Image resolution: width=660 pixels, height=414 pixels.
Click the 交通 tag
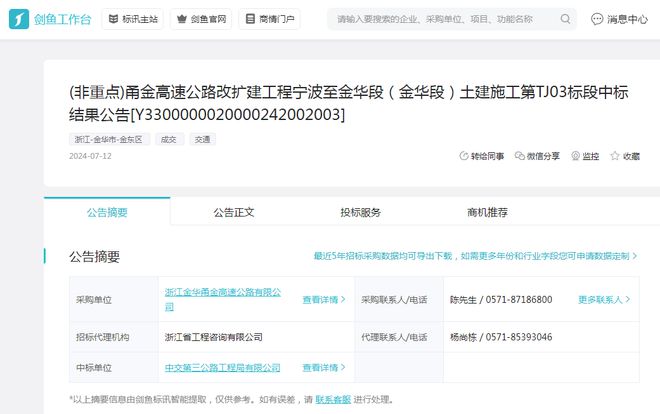click(x=202, y=139)
